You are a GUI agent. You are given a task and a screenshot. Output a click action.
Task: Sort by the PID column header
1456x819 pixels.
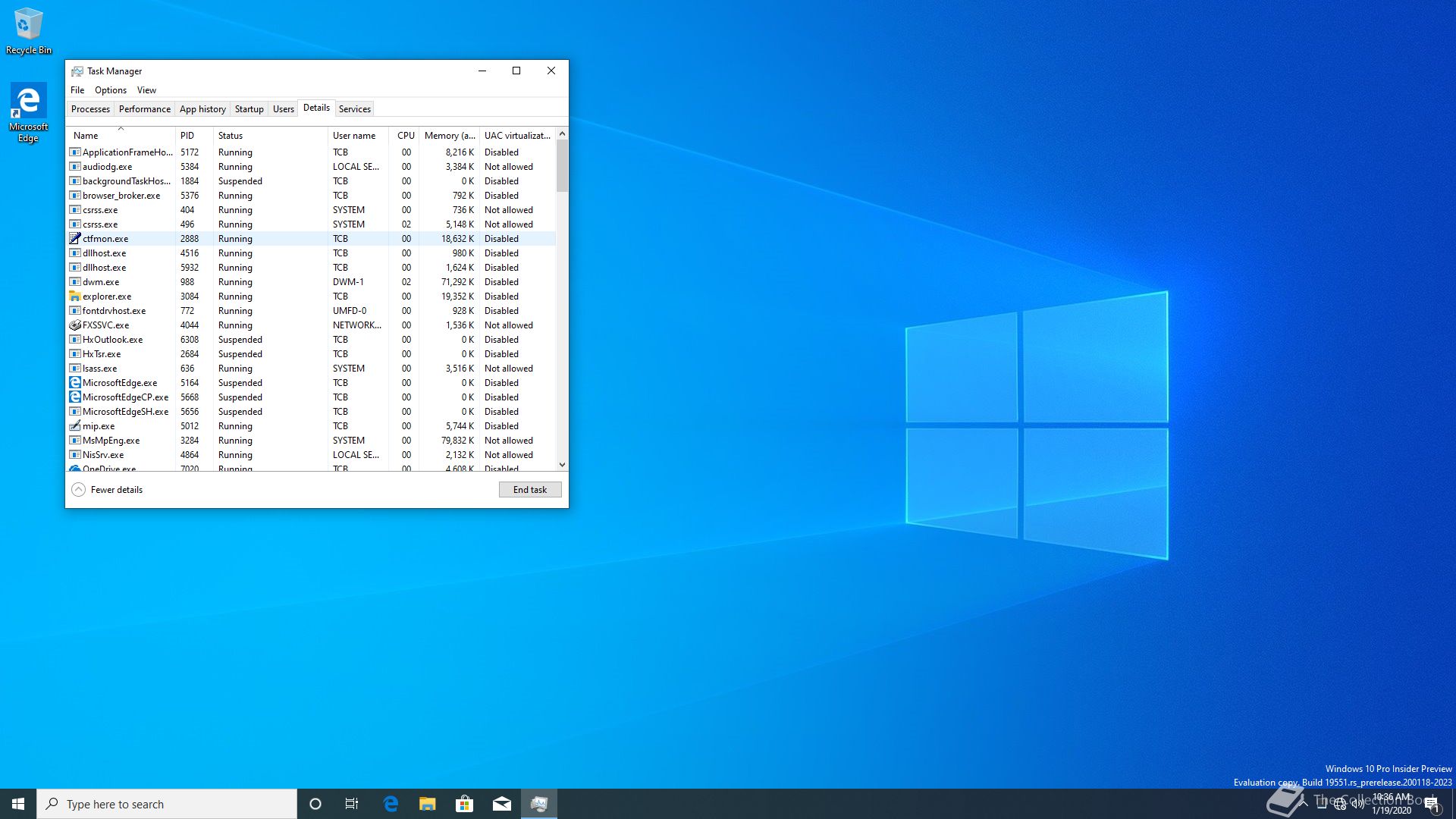(x=195, y=136)
